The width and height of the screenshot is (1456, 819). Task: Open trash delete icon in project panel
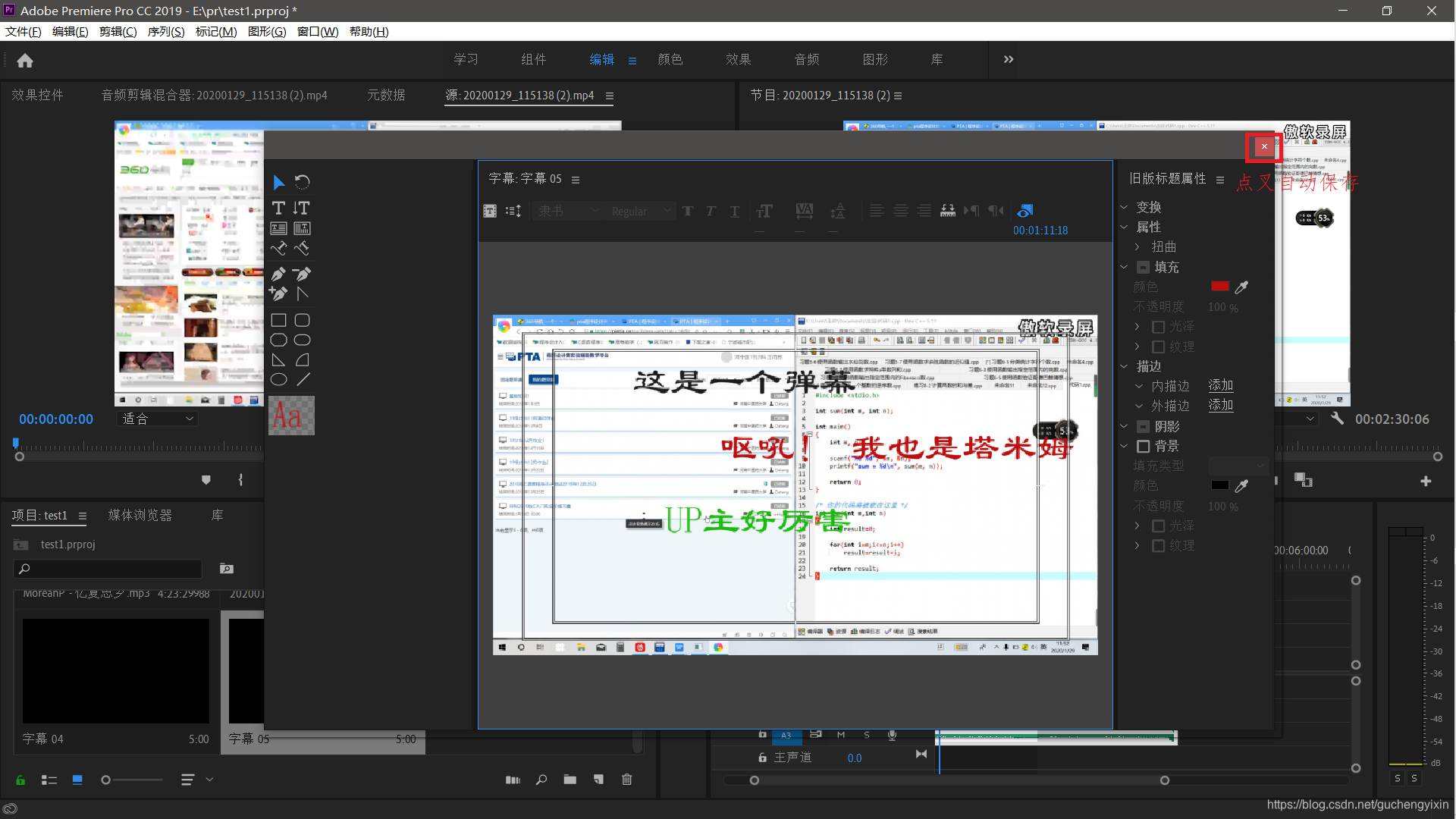pos(627,780)
